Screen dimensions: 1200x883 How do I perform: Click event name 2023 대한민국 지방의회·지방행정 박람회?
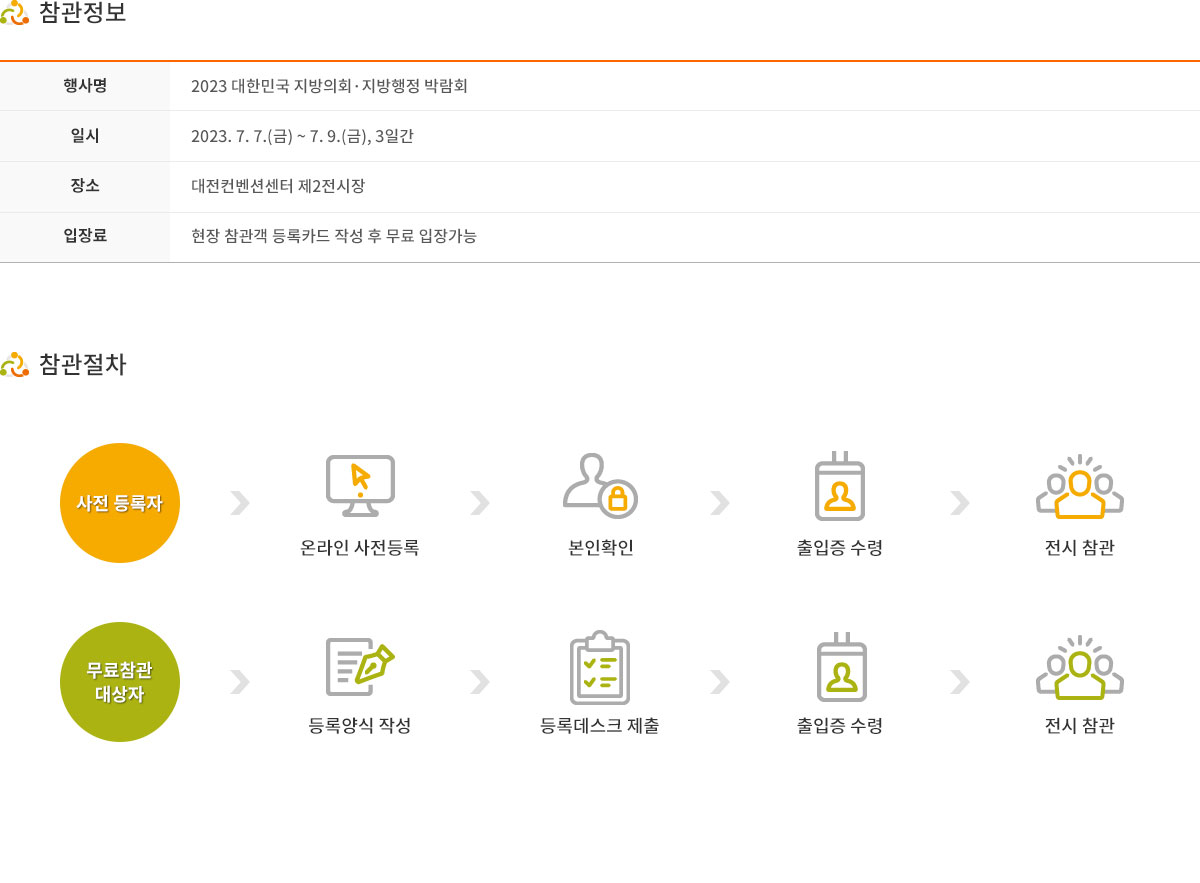(330, 86)
